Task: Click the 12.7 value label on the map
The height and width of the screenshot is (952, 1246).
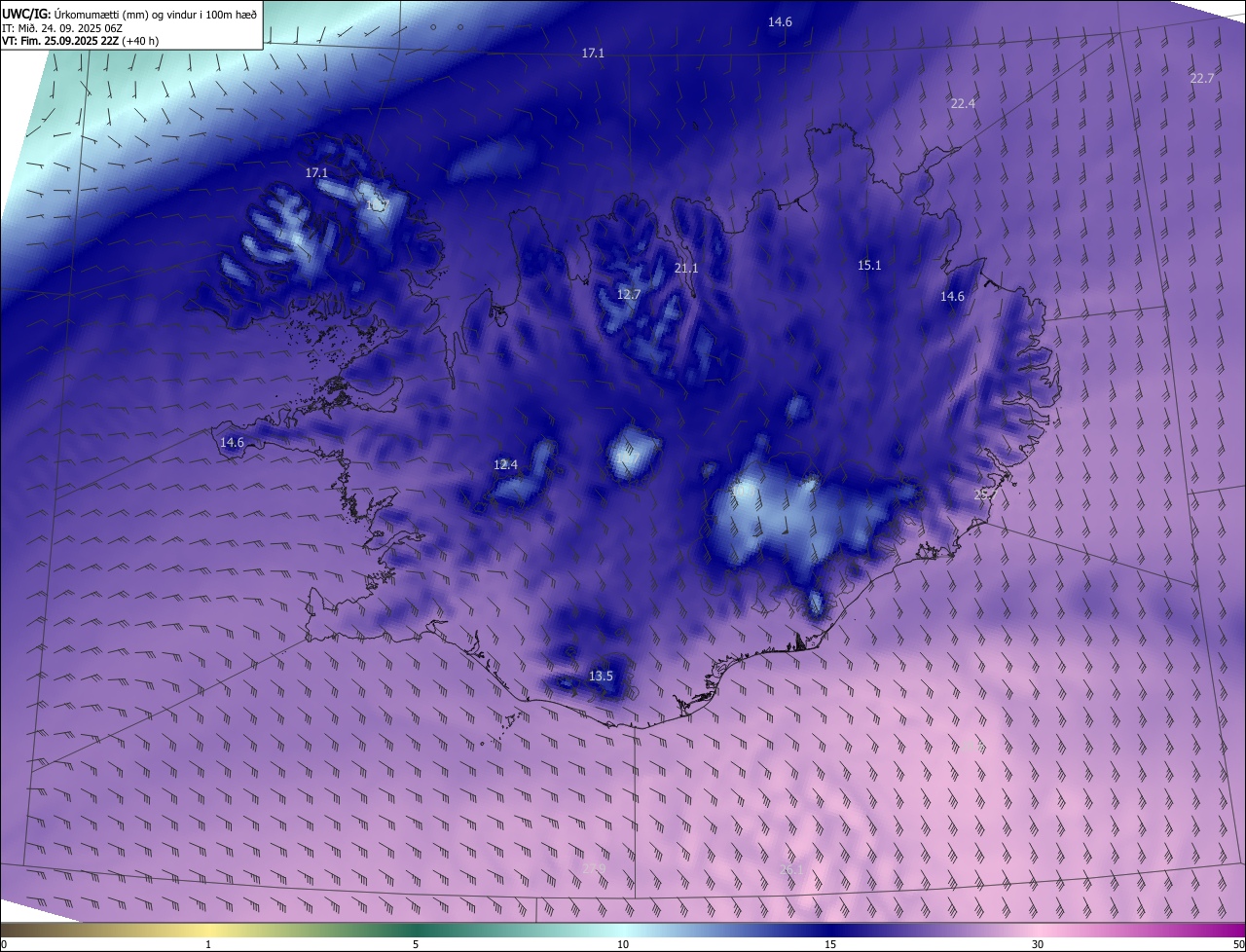Action: click(x=629, y=294)
